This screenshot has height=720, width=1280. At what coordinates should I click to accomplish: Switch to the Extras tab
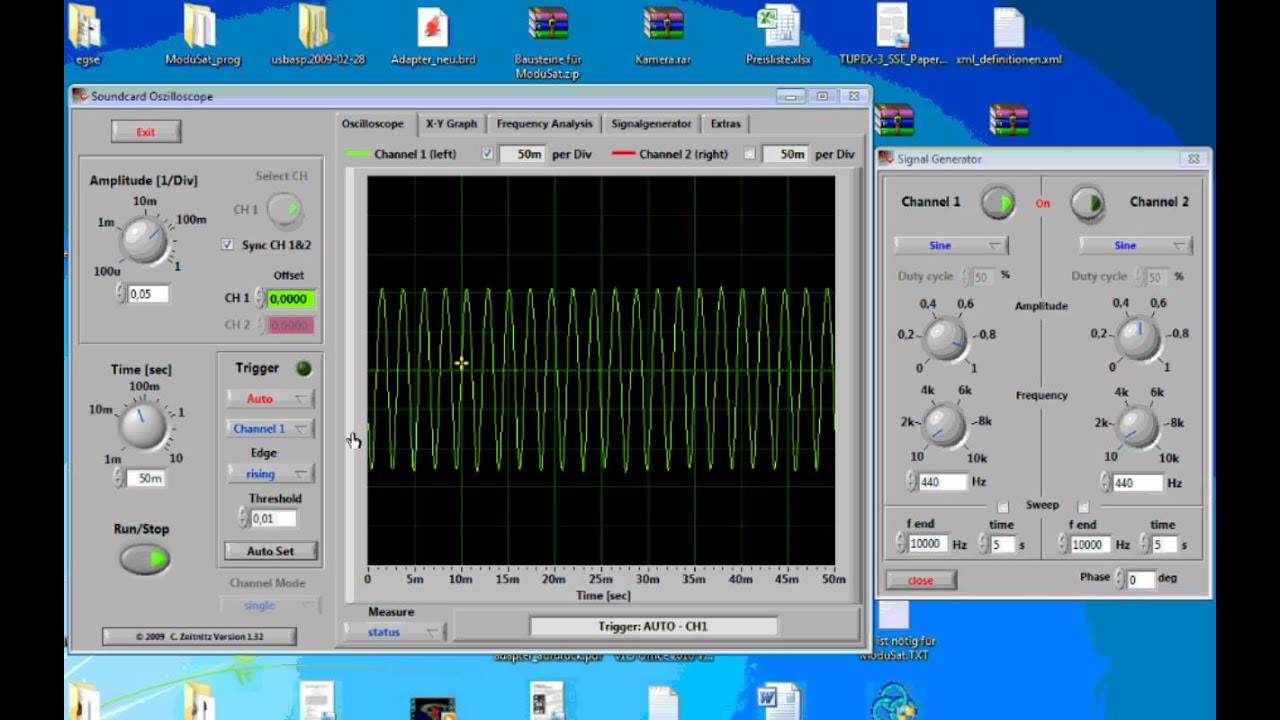(726, 124)
